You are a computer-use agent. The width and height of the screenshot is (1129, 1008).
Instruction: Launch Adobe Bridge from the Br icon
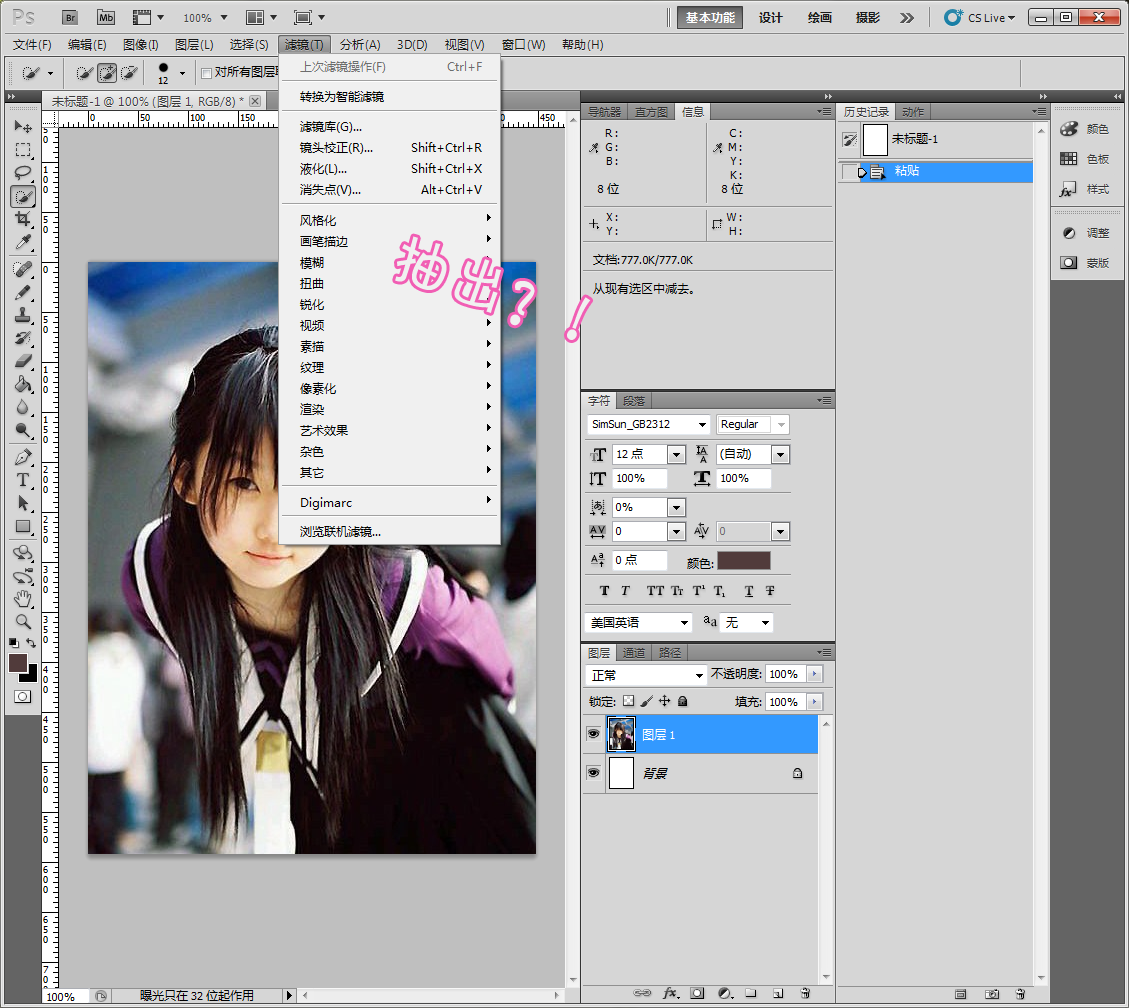click(x=70, y=17)
